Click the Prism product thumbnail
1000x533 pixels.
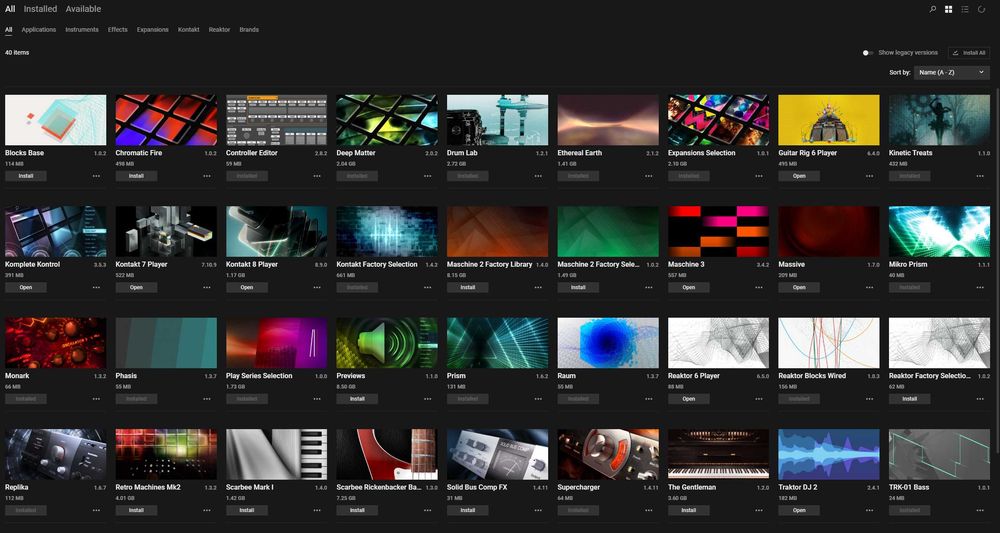coord(497,343)
